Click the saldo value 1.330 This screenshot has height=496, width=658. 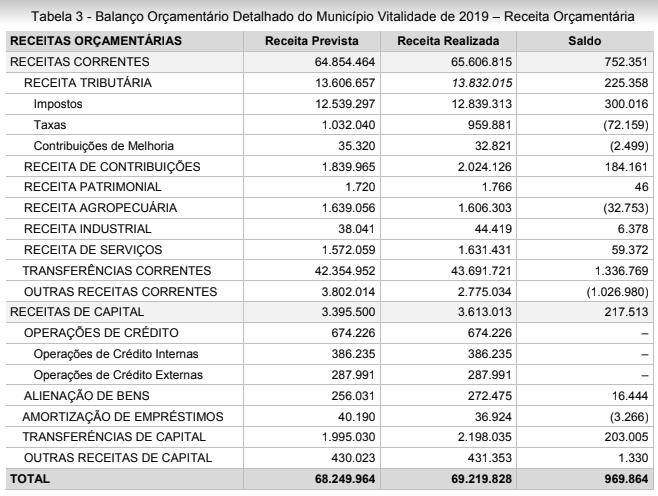[633, 458]
